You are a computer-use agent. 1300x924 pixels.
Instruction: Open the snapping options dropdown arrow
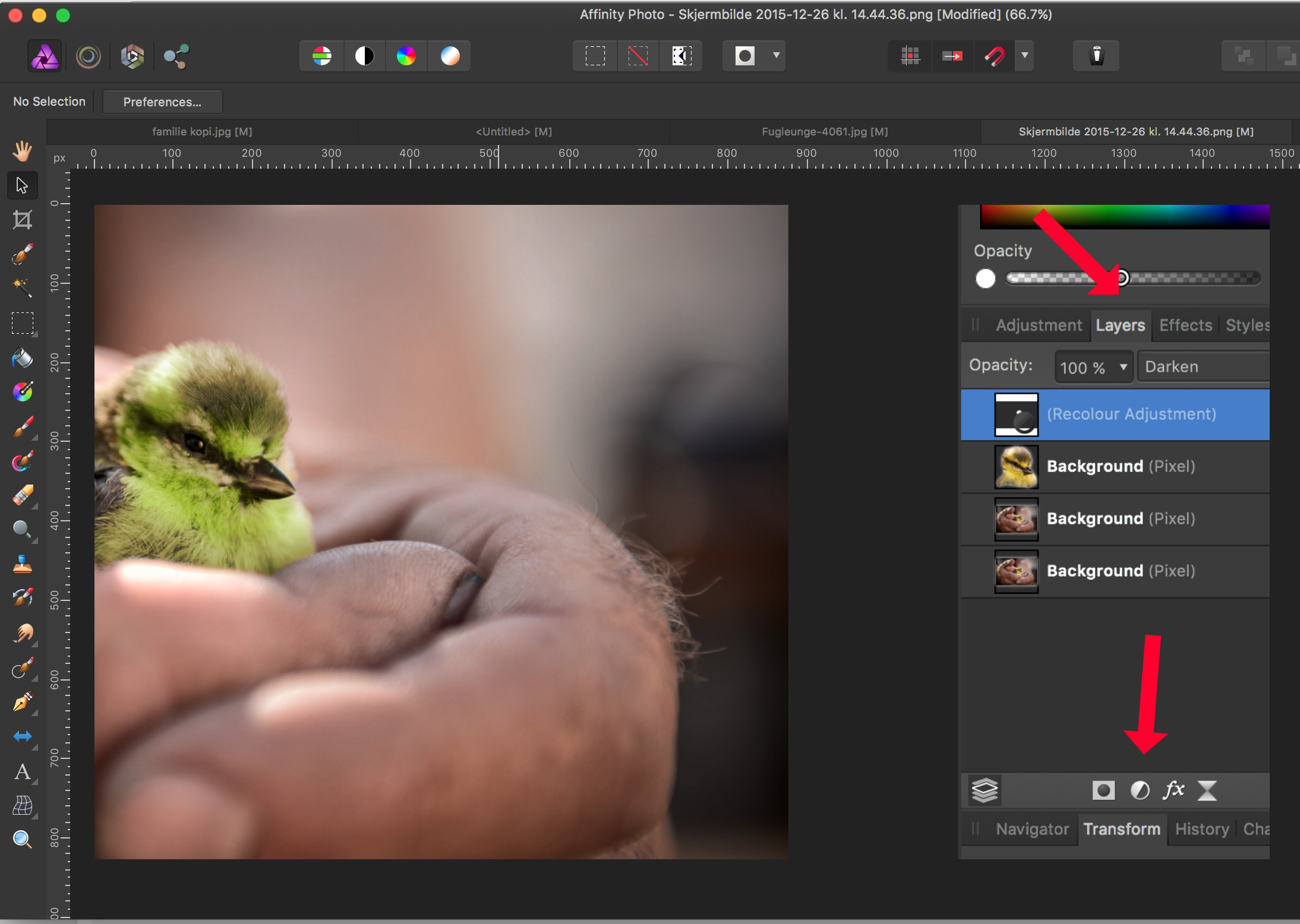click(x=1025, y=55)
